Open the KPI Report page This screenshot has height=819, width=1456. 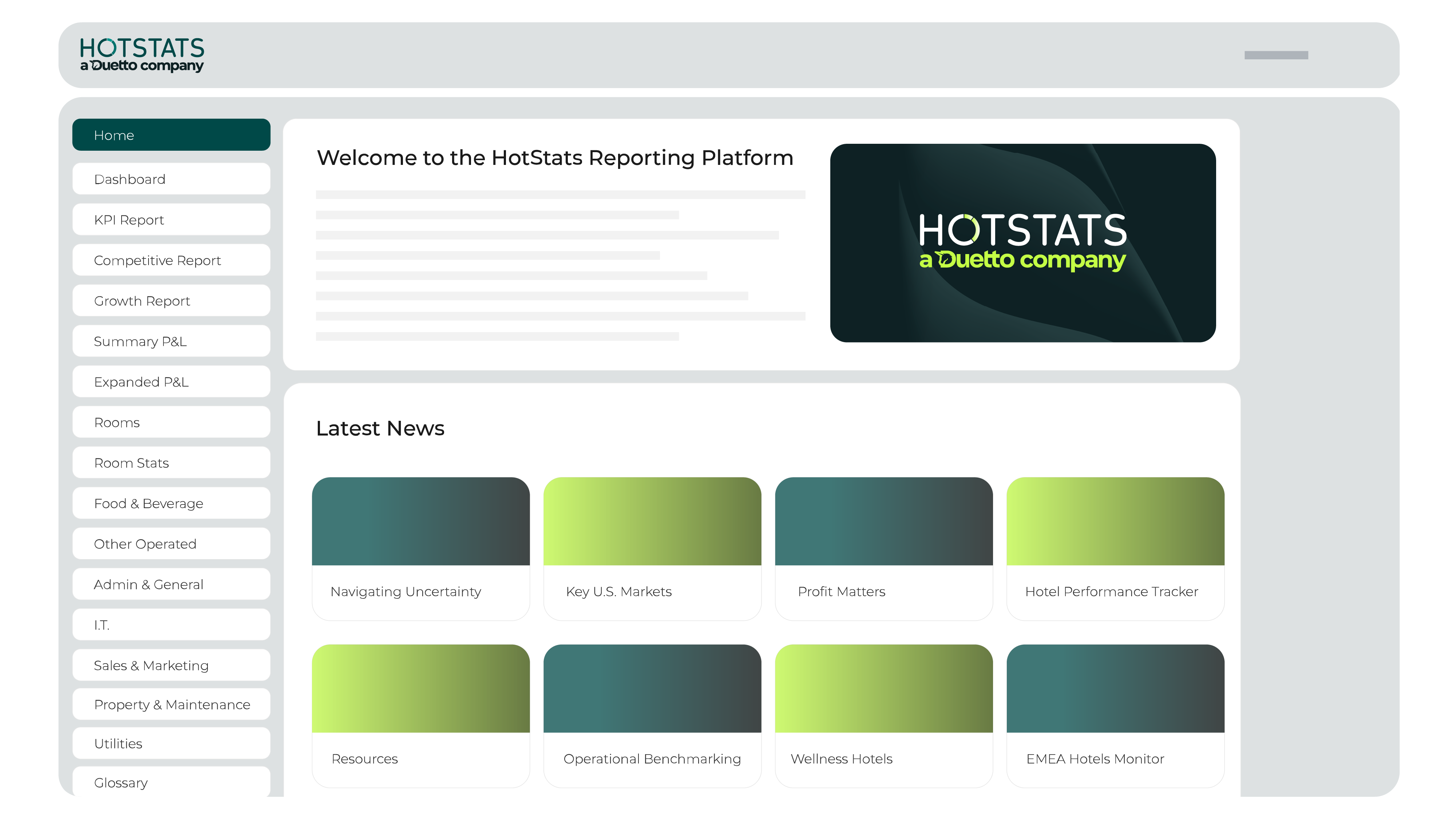pos(171,219)
